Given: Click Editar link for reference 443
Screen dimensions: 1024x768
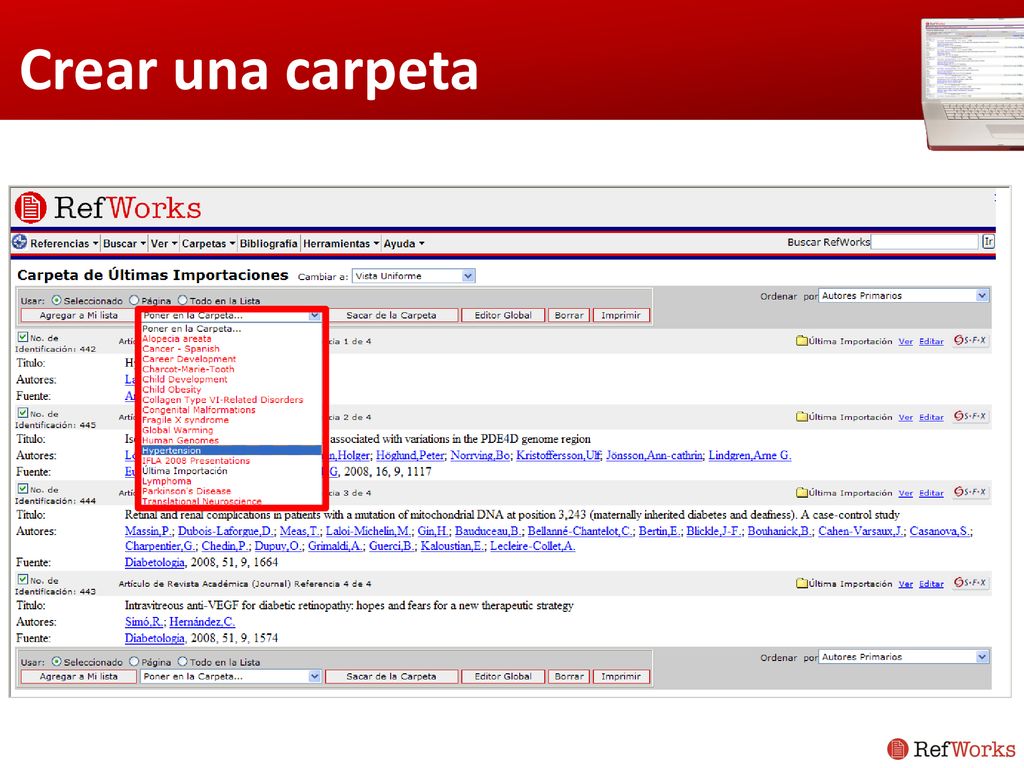Looking at the screenshot, I should [931, 584].
